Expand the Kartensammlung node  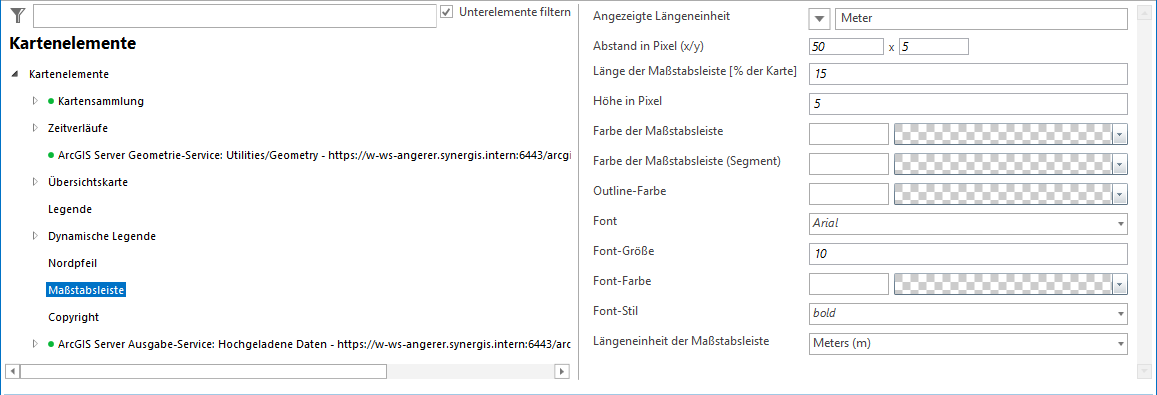tap(35, 101)
